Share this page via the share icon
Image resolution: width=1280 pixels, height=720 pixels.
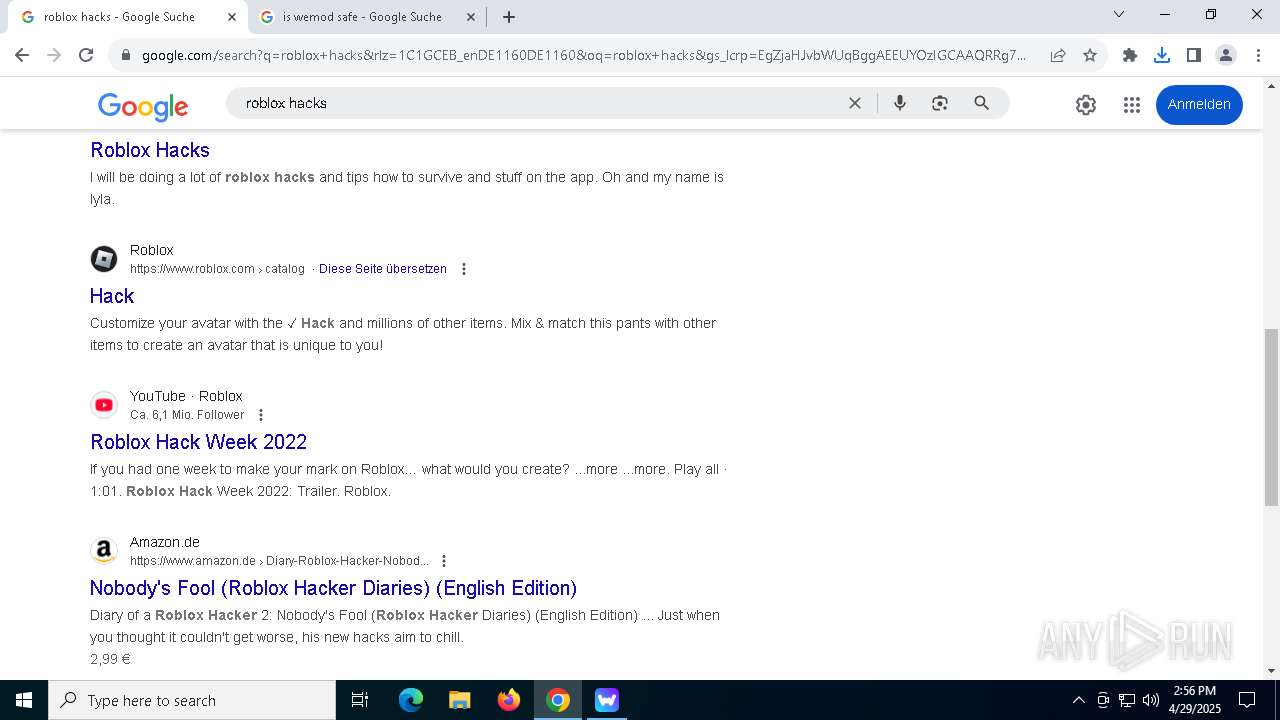click(x=1058, y=55)
